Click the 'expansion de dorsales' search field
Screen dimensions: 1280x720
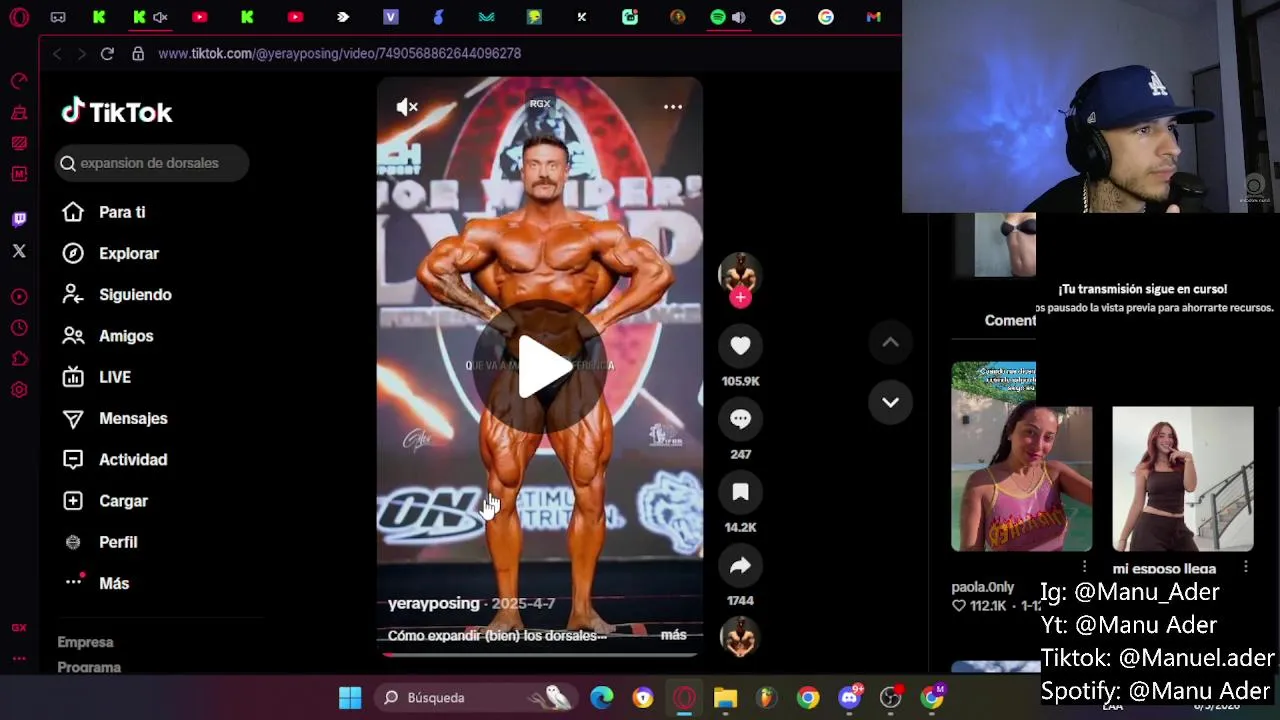[152, 163]
